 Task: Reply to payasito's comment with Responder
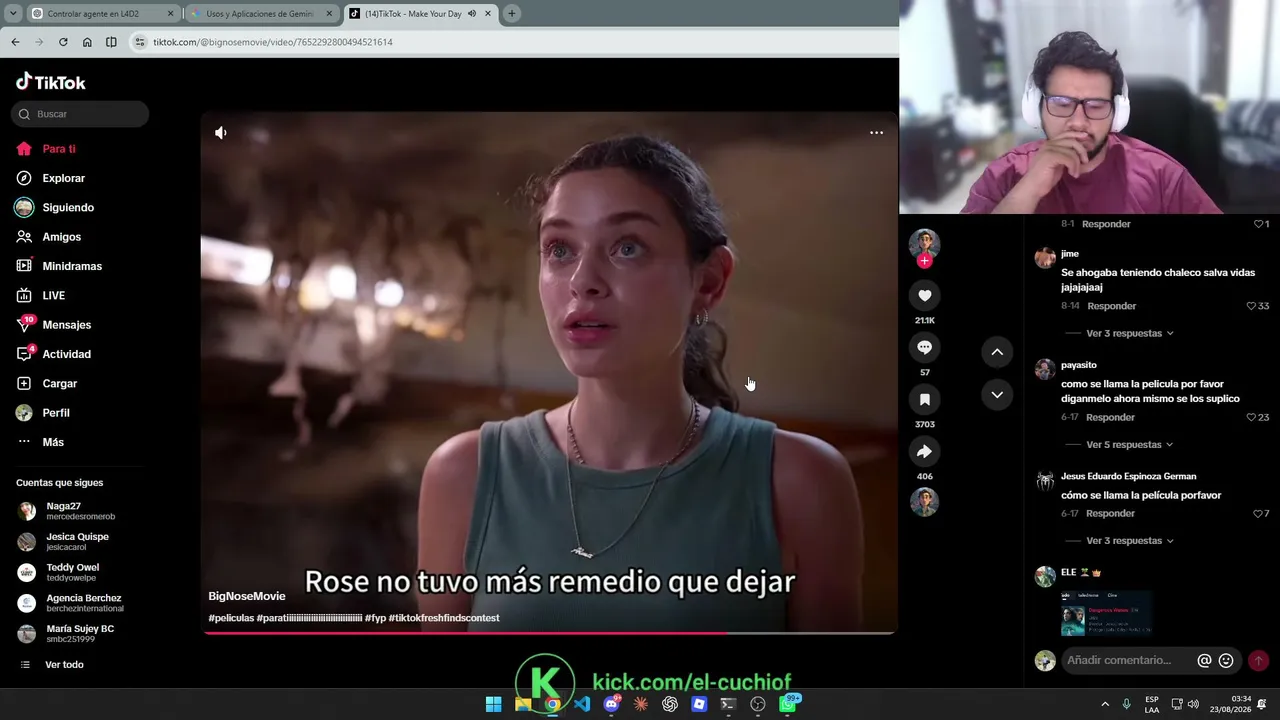click(x=1110, y=417)
